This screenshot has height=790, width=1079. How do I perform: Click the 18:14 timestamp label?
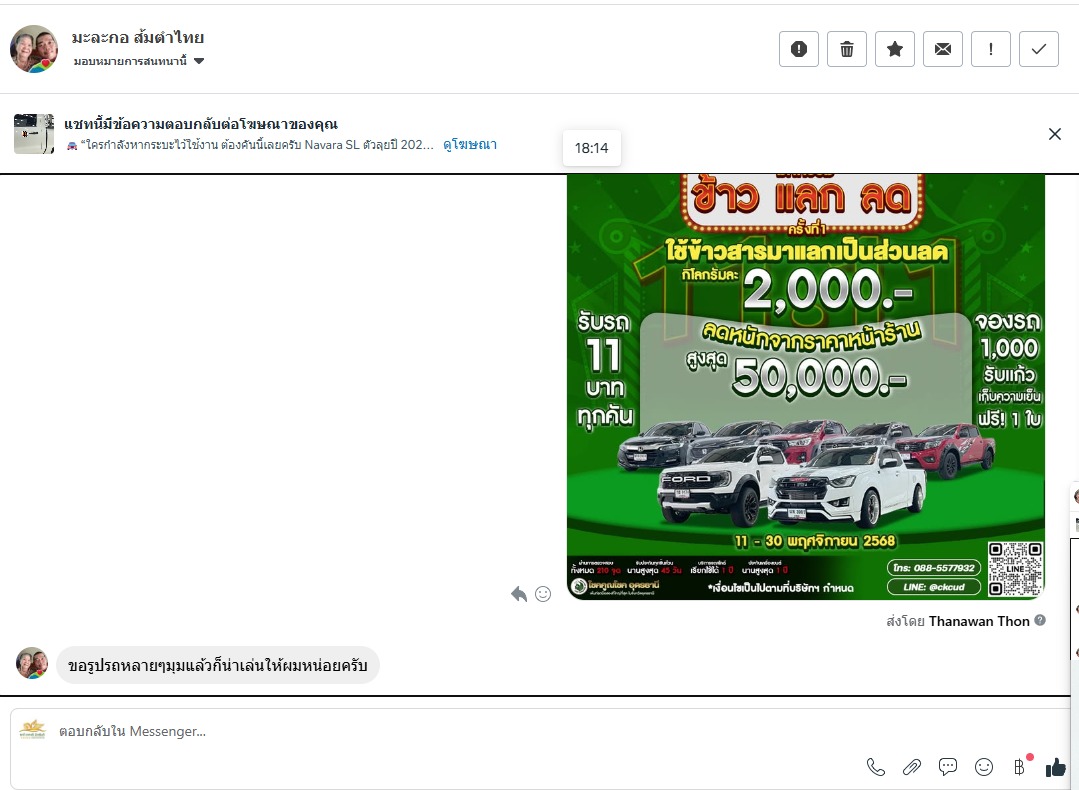tap(592, 148)
